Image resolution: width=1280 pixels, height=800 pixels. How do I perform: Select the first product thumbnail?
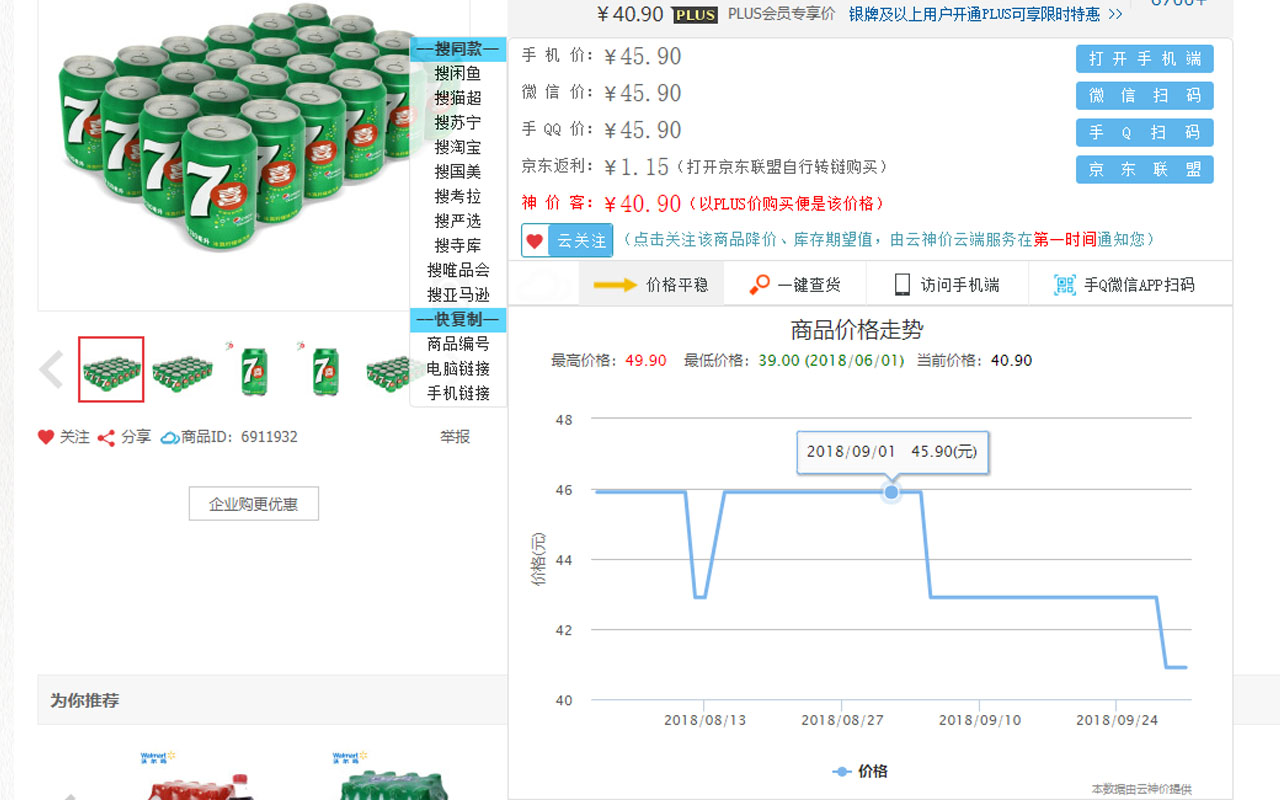click(110, 369)
